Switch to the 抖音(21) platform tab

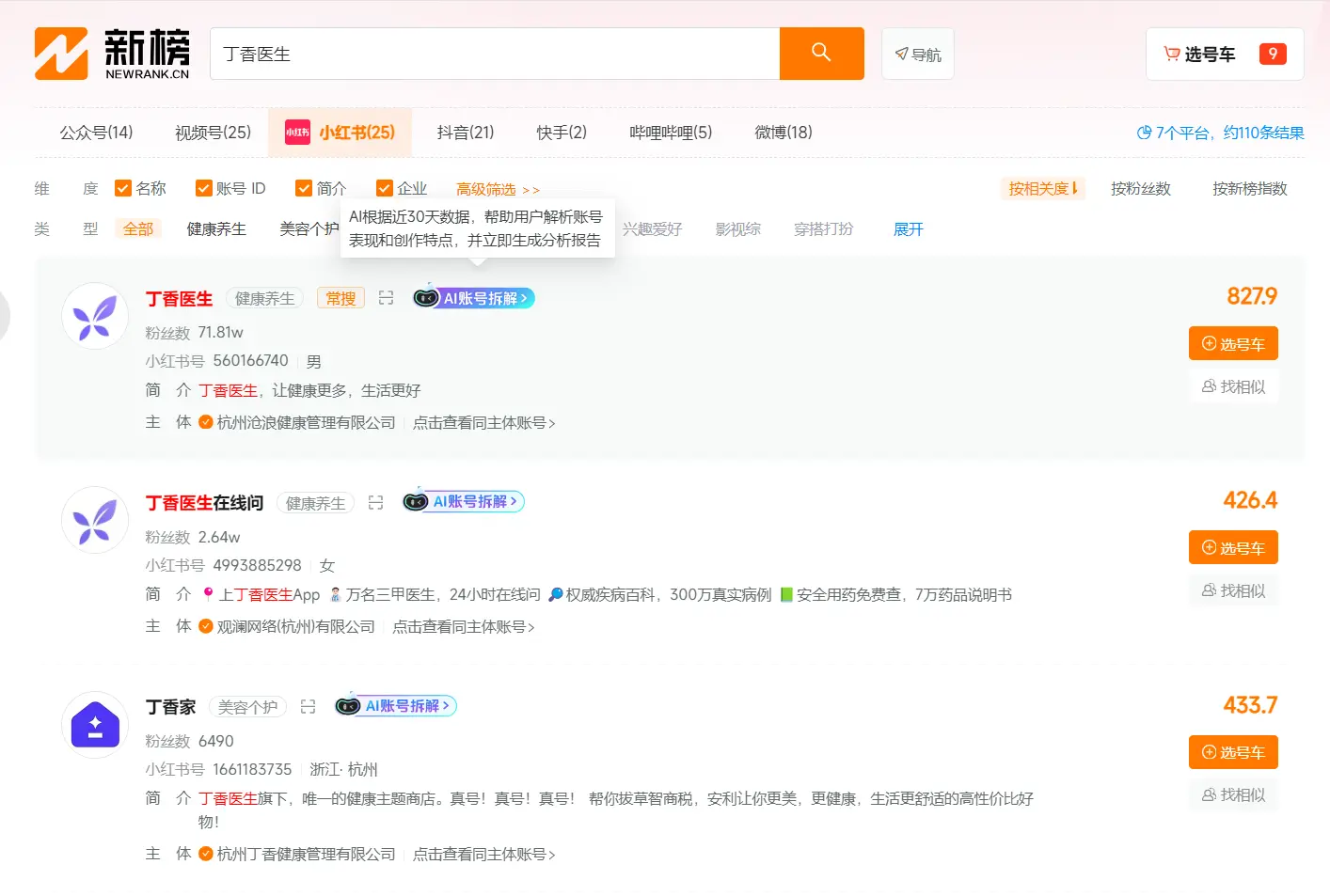click(465, 133)
